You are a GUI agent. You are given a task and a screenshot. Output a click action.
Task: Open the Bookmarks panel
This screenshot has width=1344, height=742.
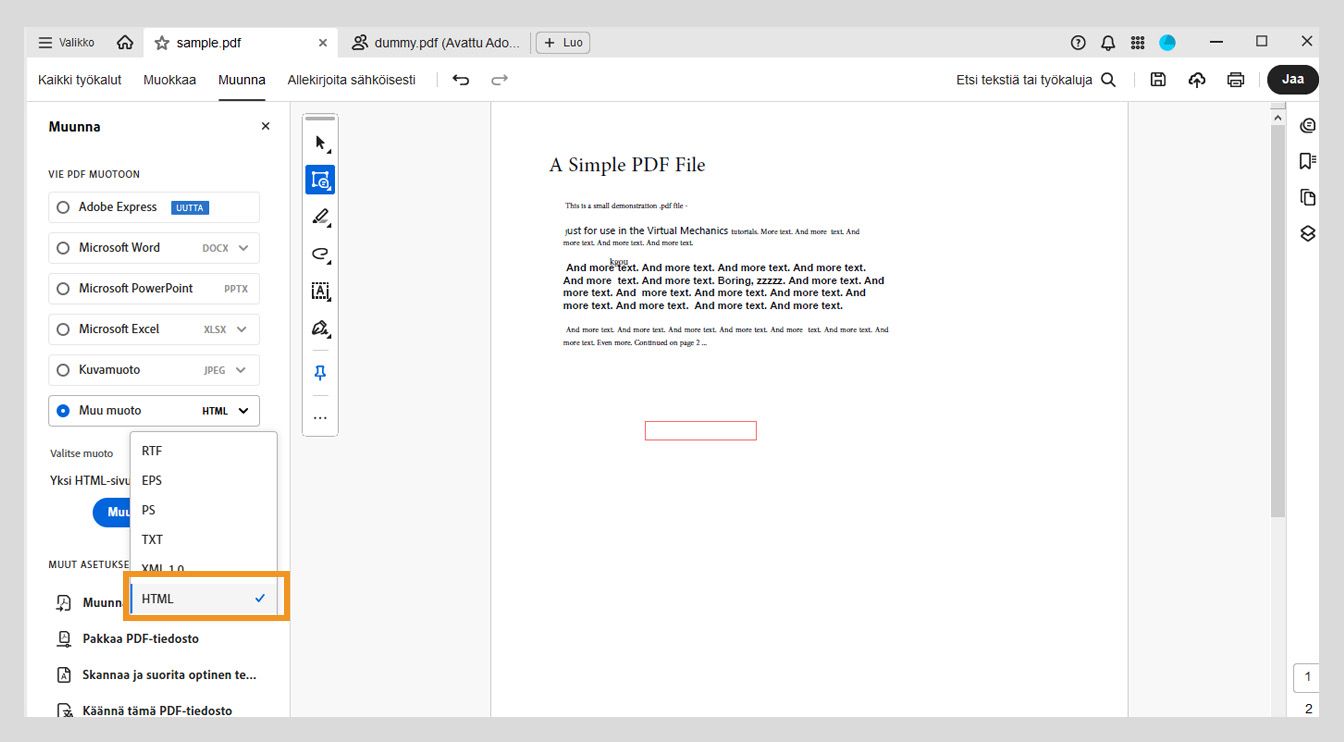point(1308,160)
